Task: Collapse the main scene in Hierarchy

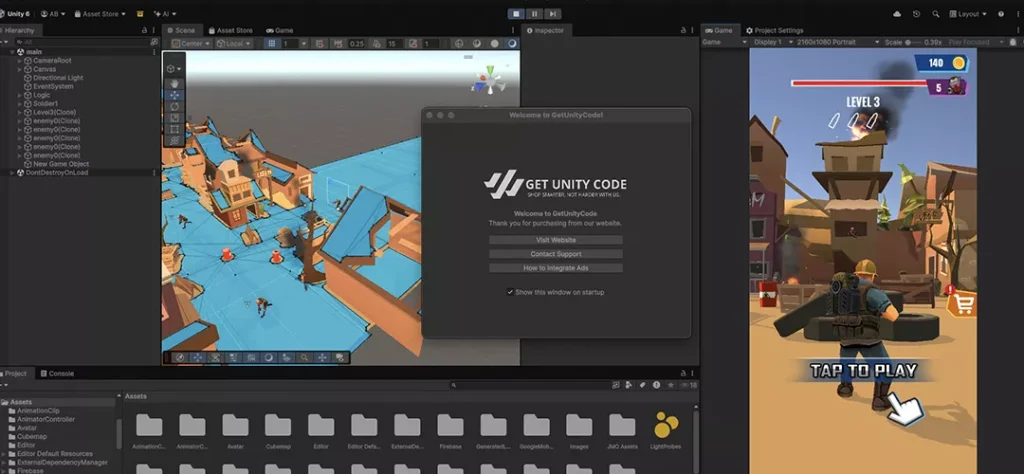Action: pyautogui.click(x=12, y=52)
